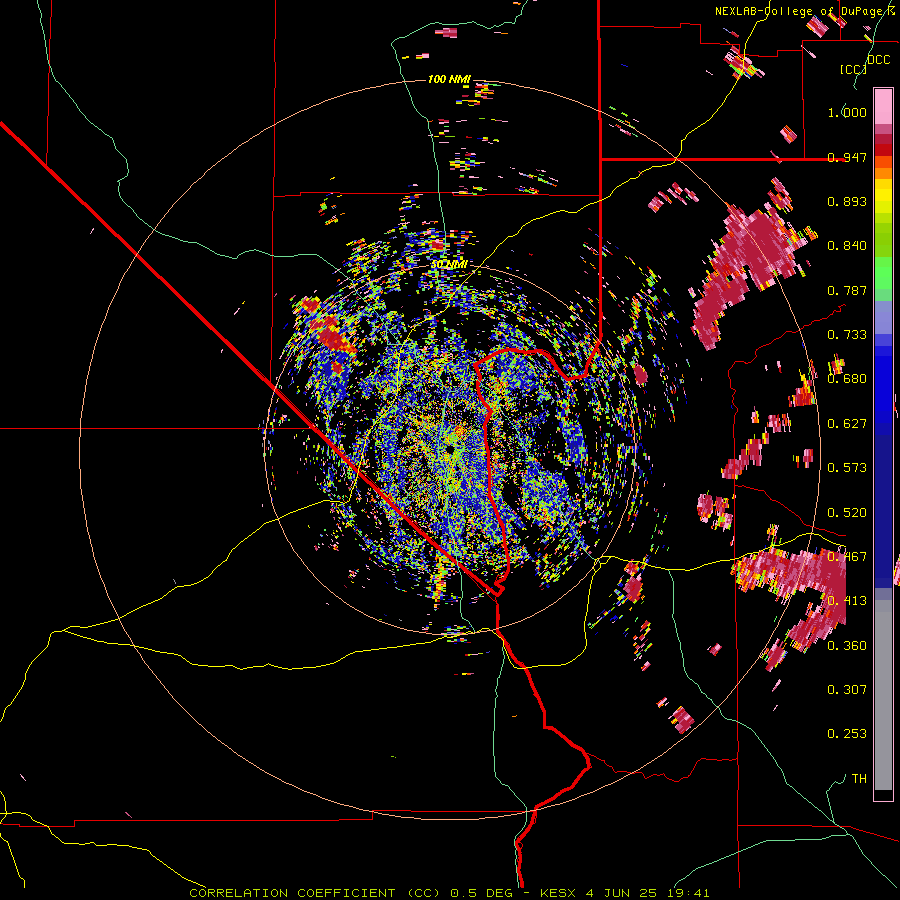Click the 0.520 scale value label
900x900 pixels.
coord(847,513)
